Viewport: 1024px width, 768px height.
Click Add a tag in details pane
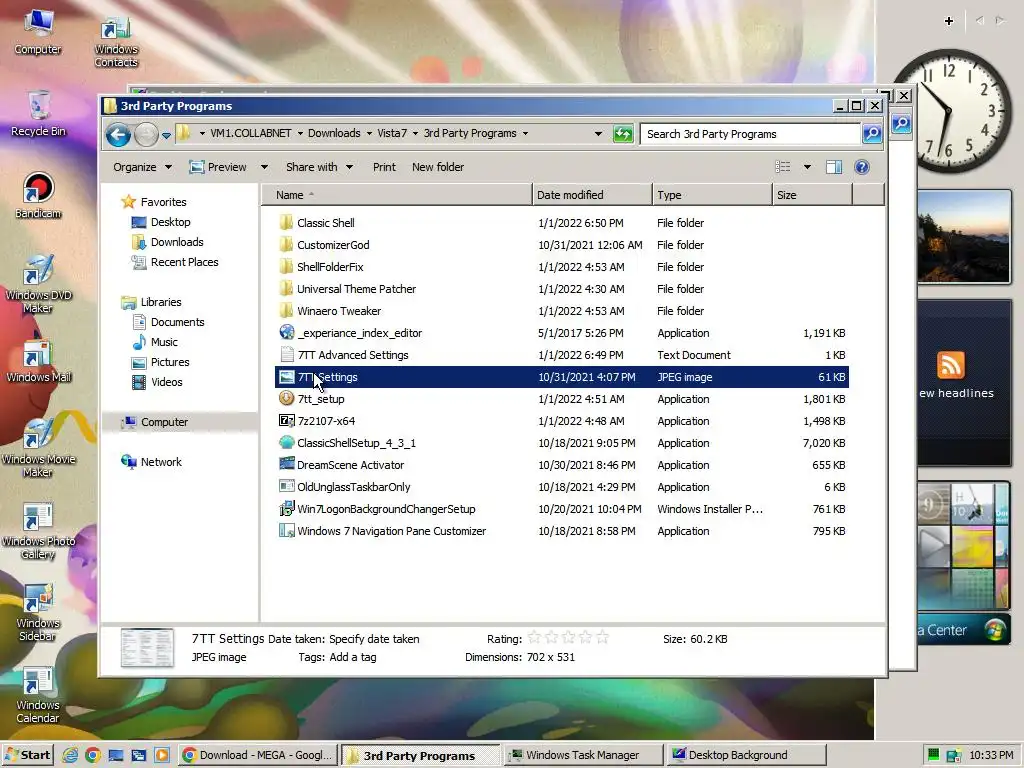coord(353,658)
